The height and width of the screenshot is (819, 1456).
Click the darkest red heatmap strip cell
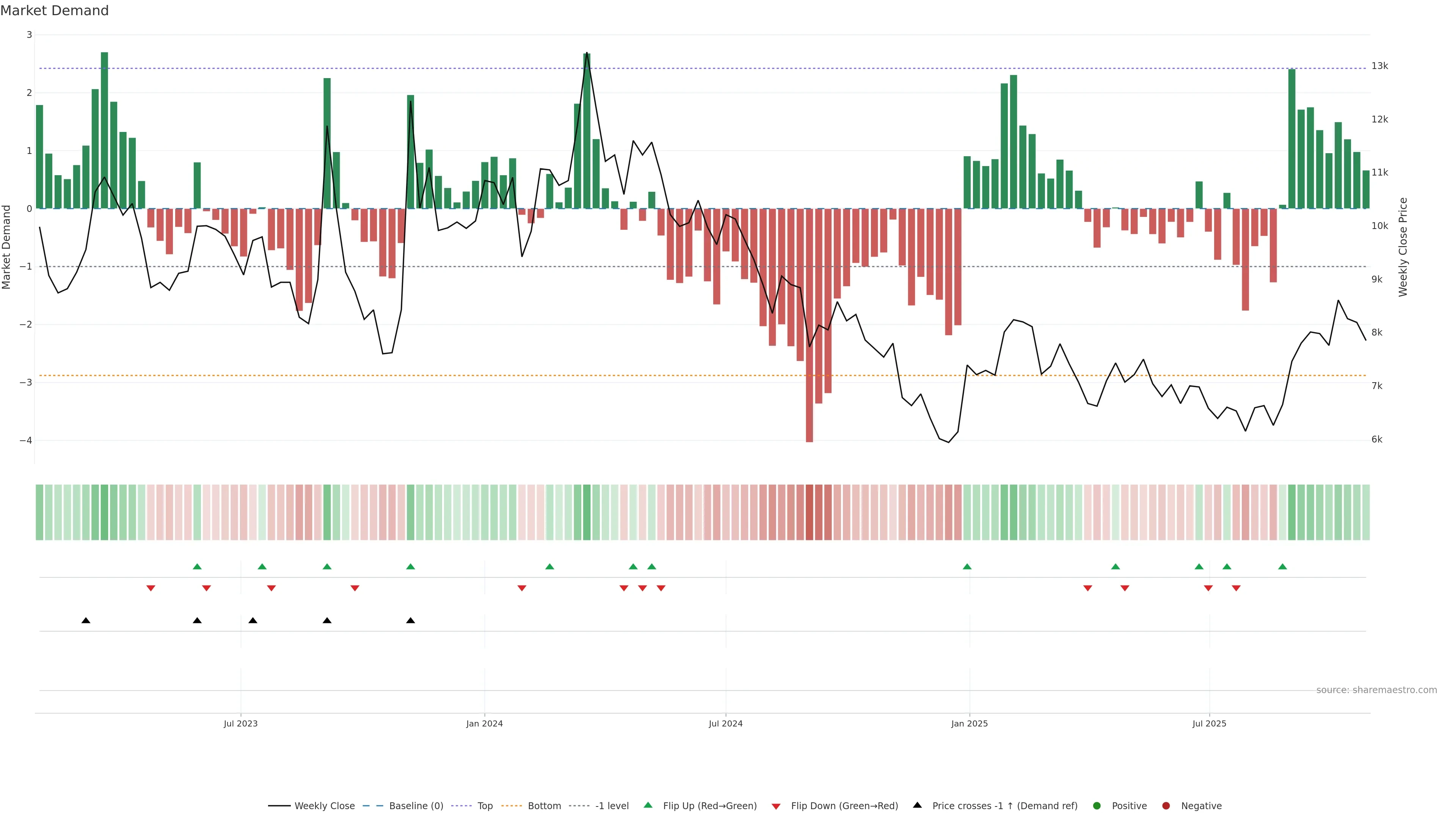(810, 512)
